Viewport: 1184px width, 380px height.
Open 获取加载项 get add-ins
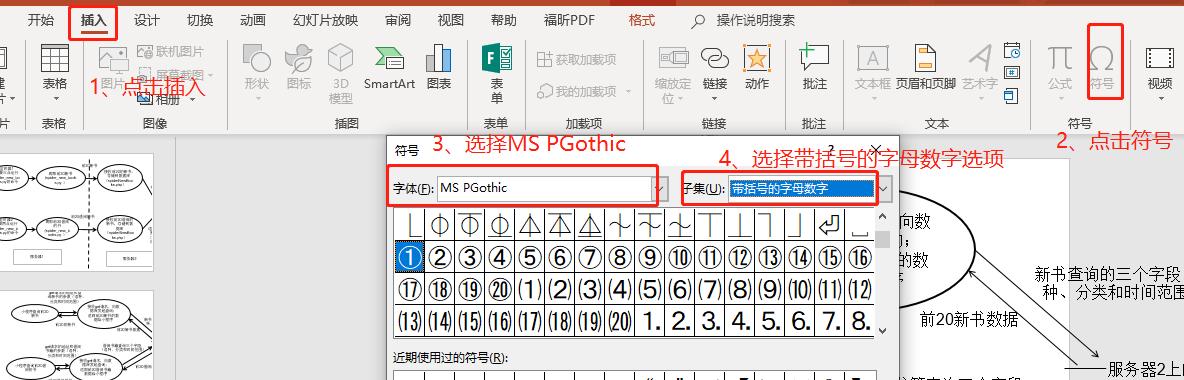576,59
